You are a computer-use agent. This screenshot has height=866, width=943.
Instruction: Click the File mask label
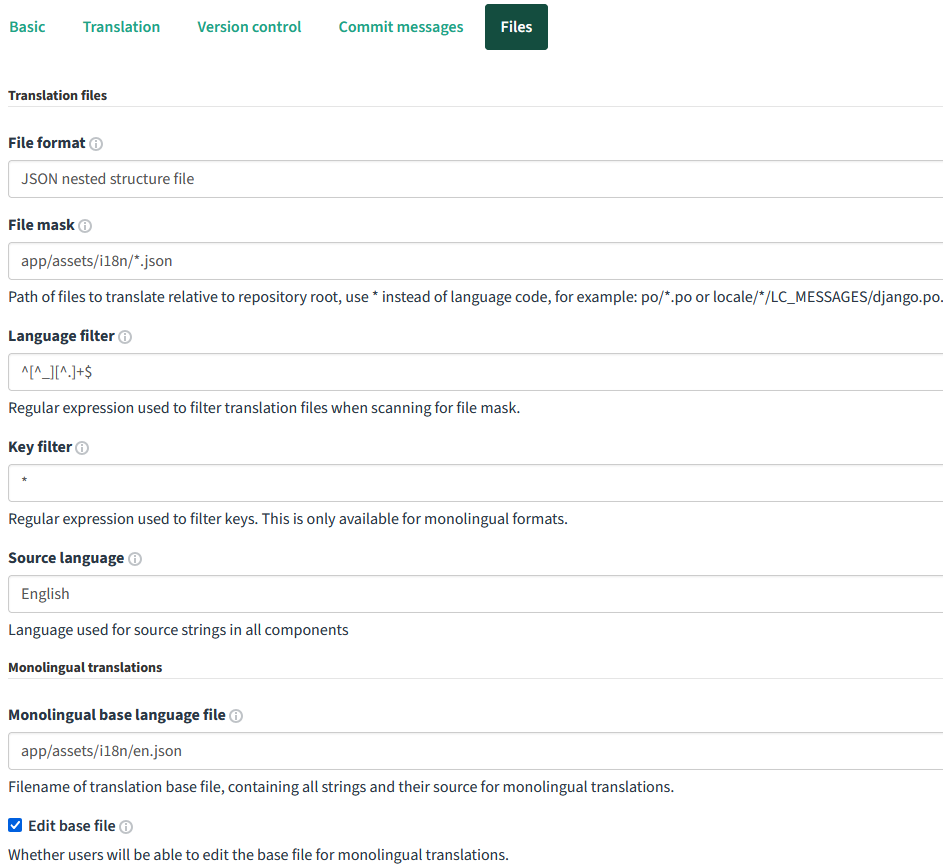pyautogui.click(x=41, y=225)
